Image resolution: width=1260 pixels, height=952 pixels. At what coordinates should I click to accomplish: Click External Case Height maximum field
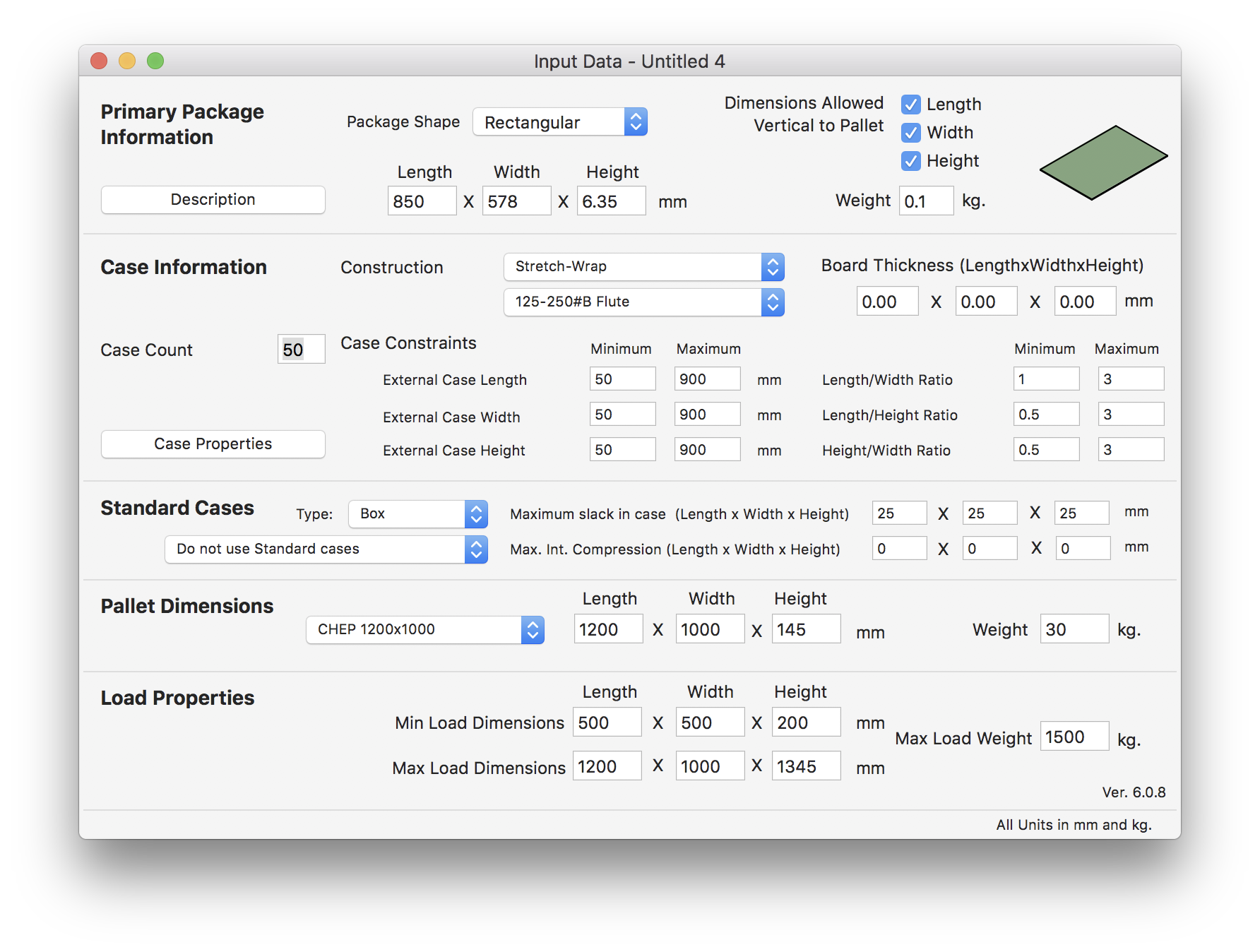(708, 450)
